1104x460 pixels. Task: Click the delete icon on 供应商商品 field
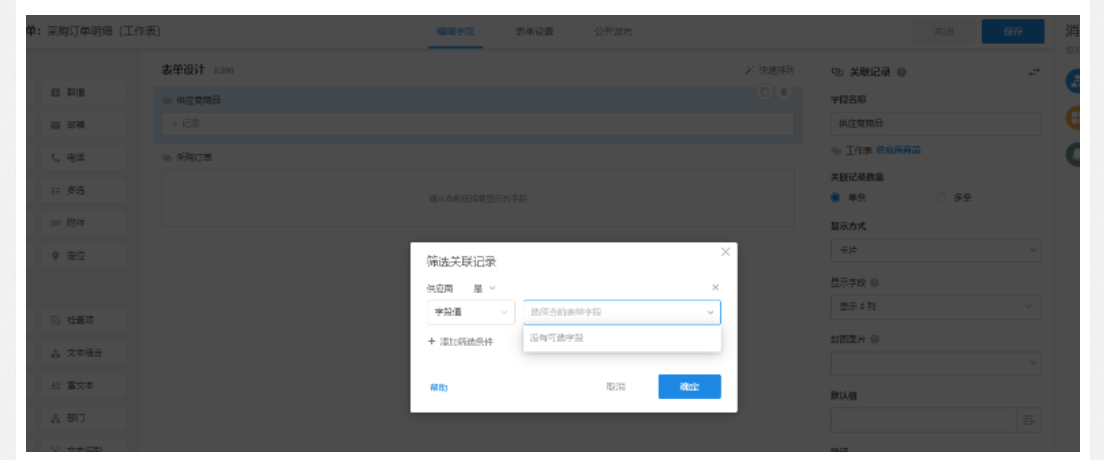tap(783, 93)
